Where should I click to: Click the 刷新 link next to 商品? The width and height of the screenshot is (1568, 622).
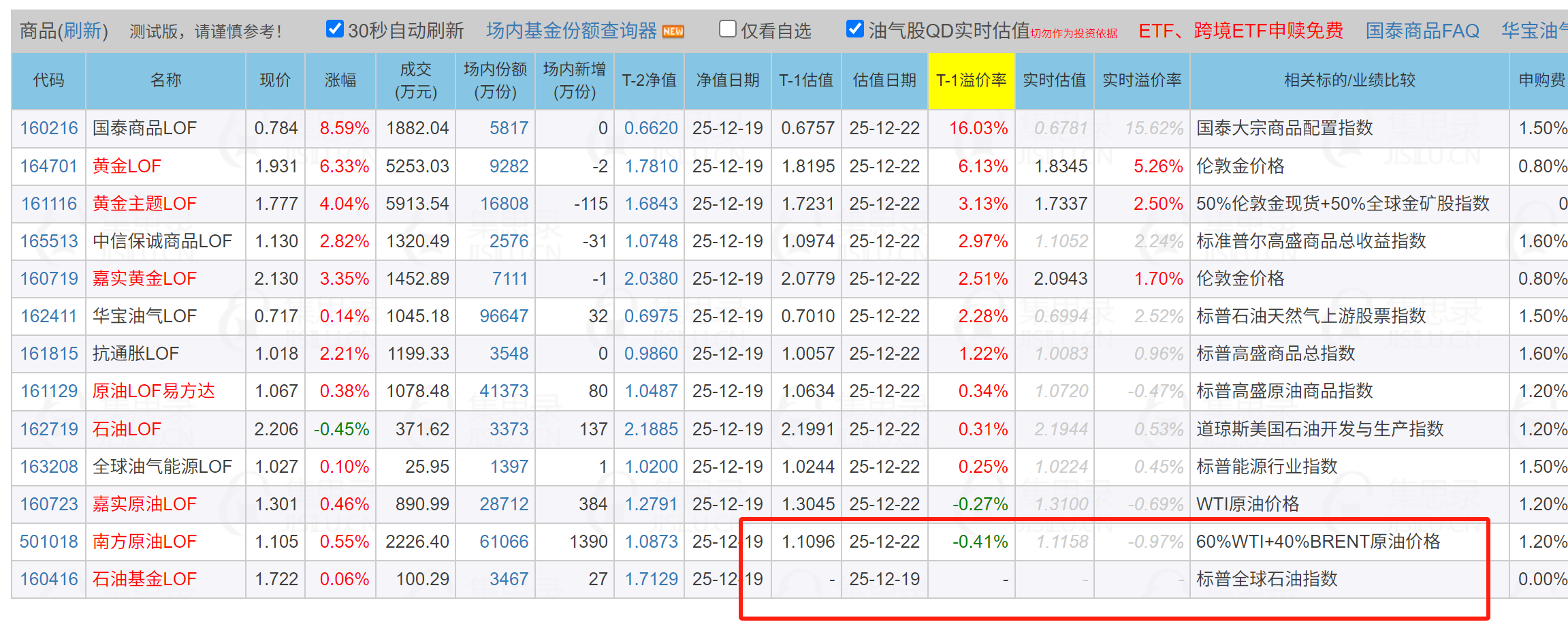coord(82,31)
